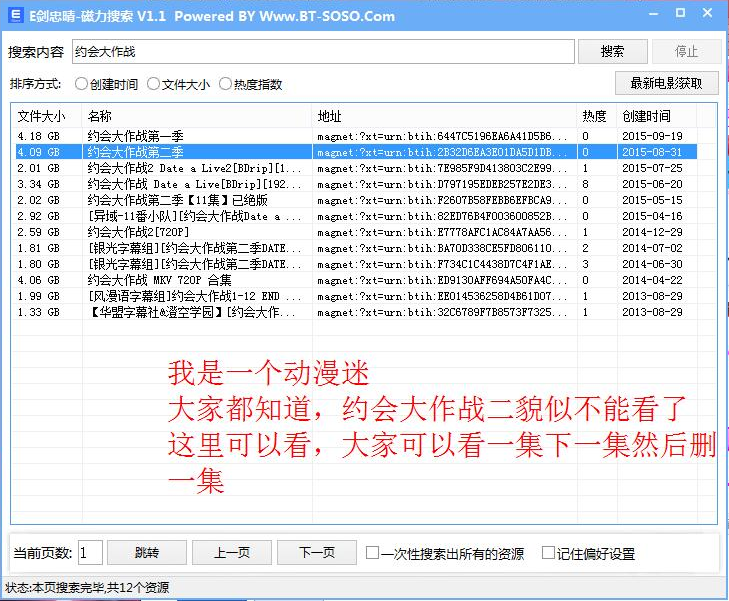Focus the 搜索内容 input field
This screenshot has width=729, height=601.
323,51
